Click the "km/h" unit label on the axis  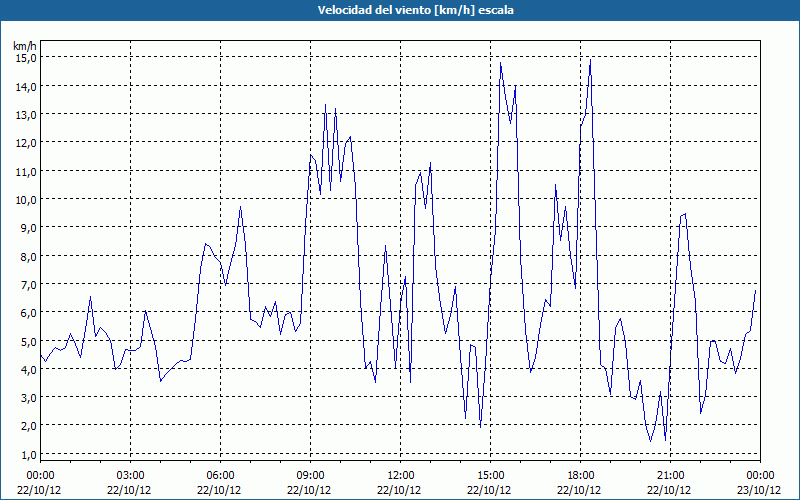point(25,46)
